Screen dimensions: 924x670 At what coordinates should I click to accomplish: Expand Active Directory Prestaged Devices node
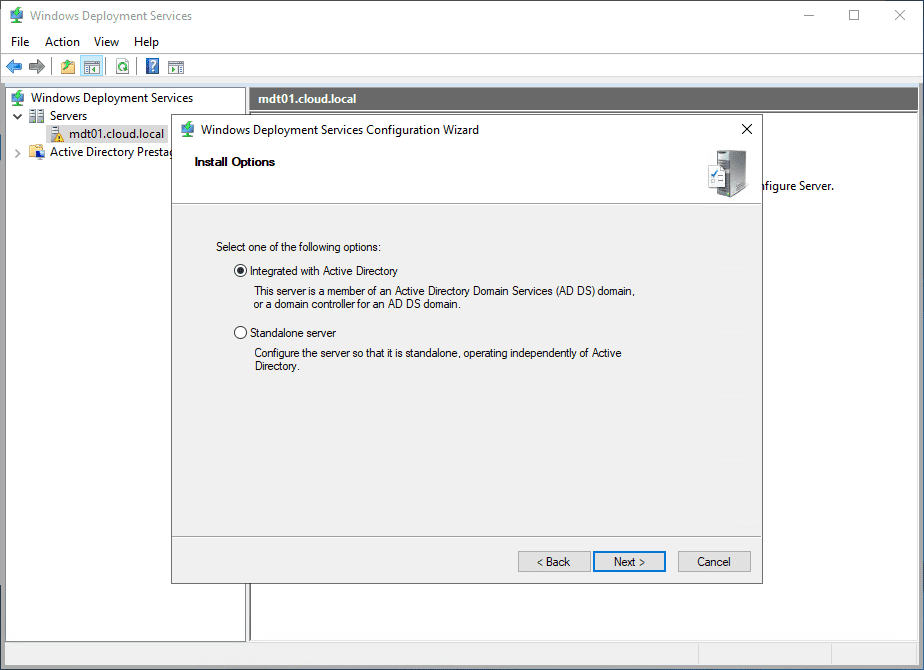coord(18,153)
